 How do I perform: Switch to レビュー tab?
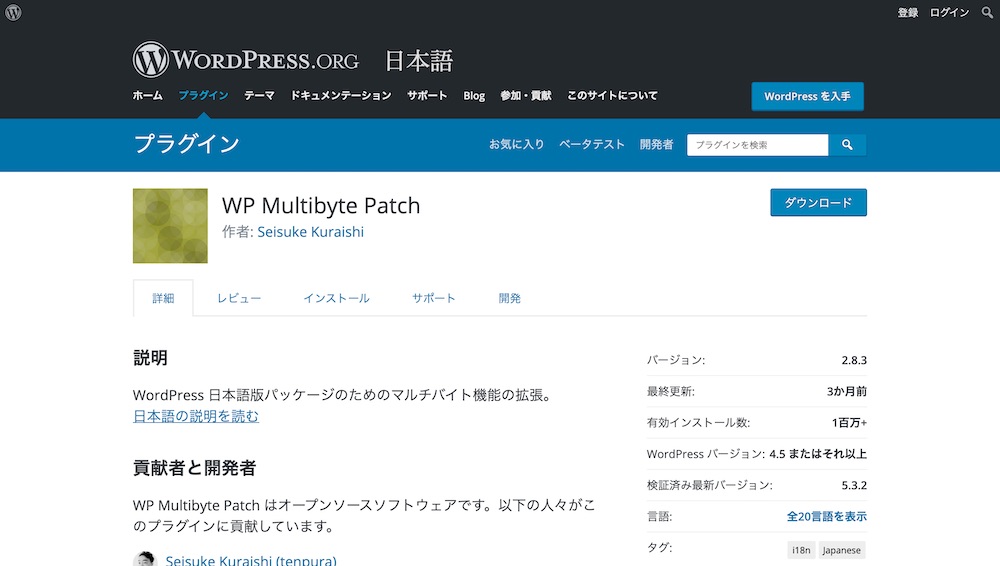coord(239,298)
